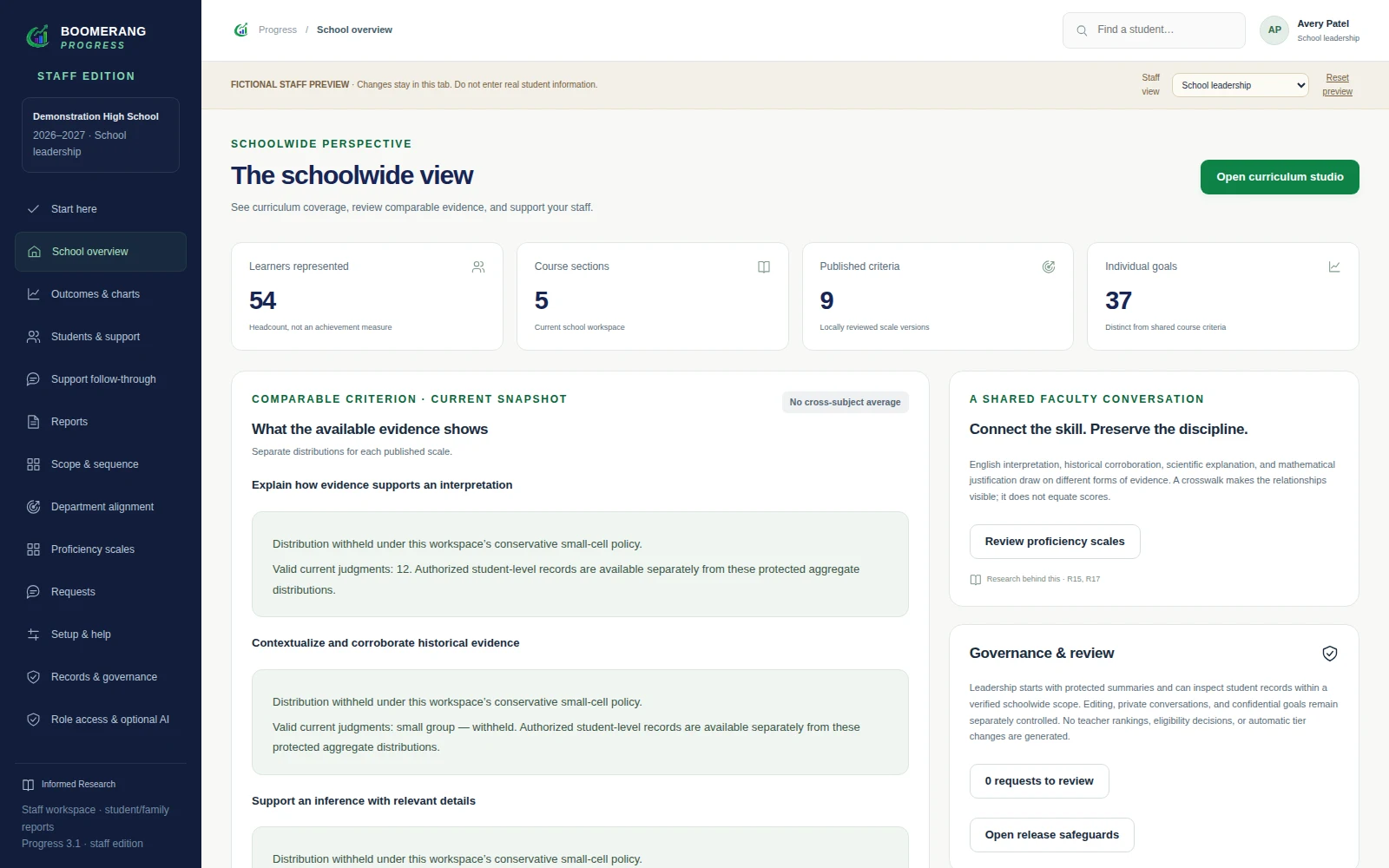Click the people icon for Students & support
The width and height of the screenshot is (1389, 868).
tap(33, 337)
